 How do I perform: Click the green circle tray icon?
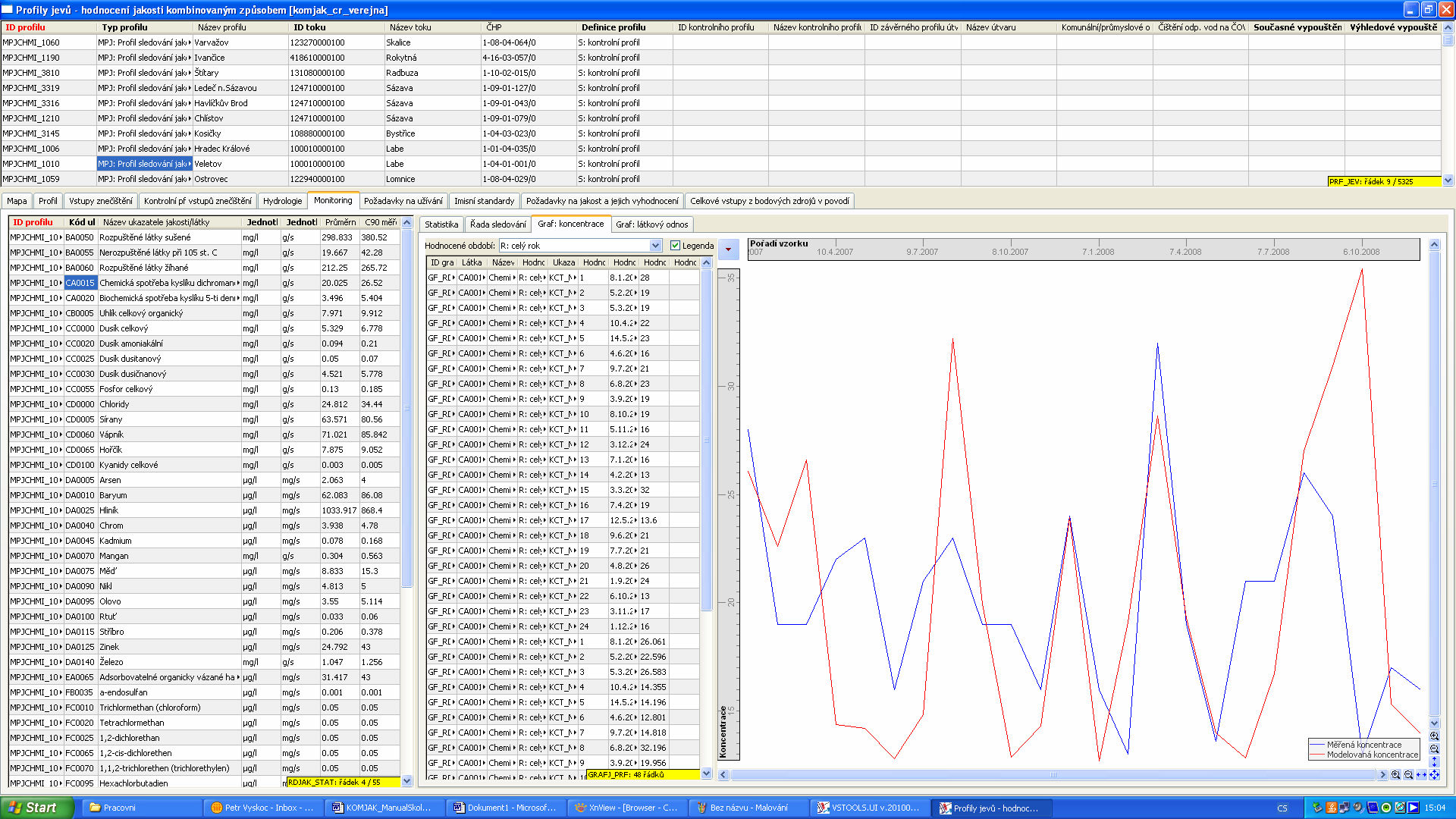1386,808
